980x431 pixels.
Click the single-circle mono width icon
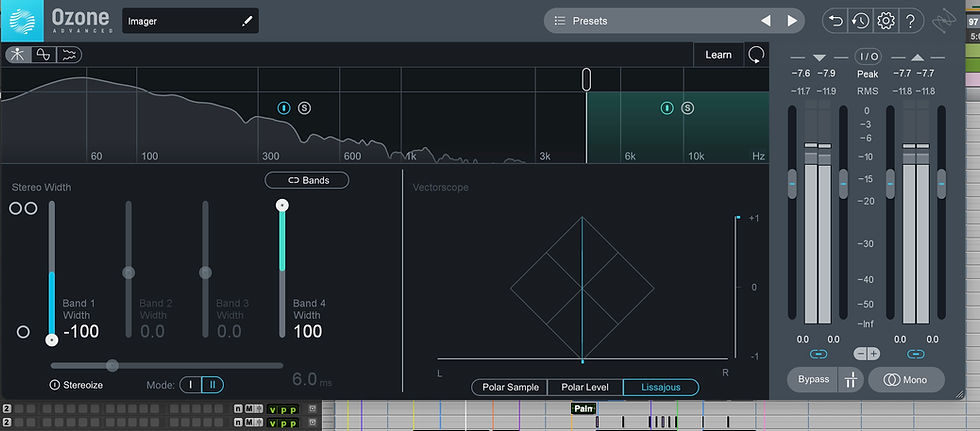click(23, 332)
